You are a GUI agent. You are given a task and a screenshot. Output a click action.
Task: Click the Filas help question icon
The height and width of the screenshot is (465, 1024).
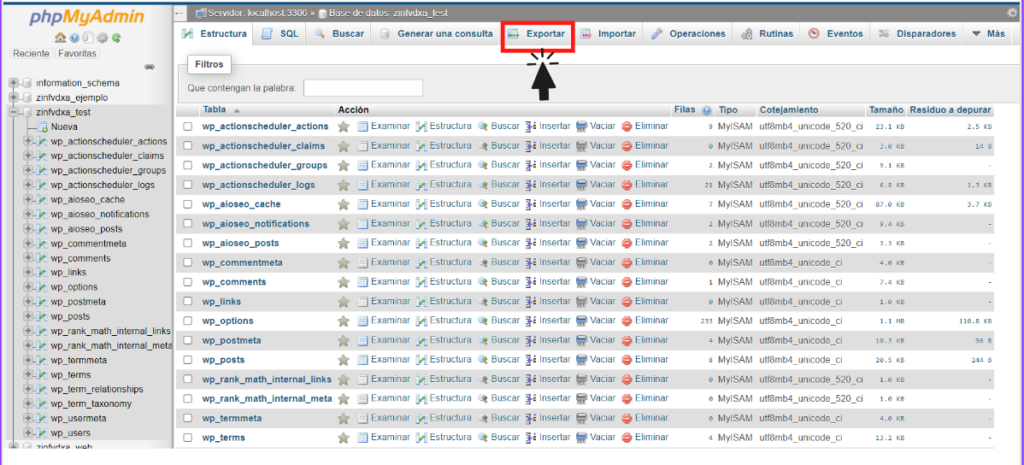707,110
